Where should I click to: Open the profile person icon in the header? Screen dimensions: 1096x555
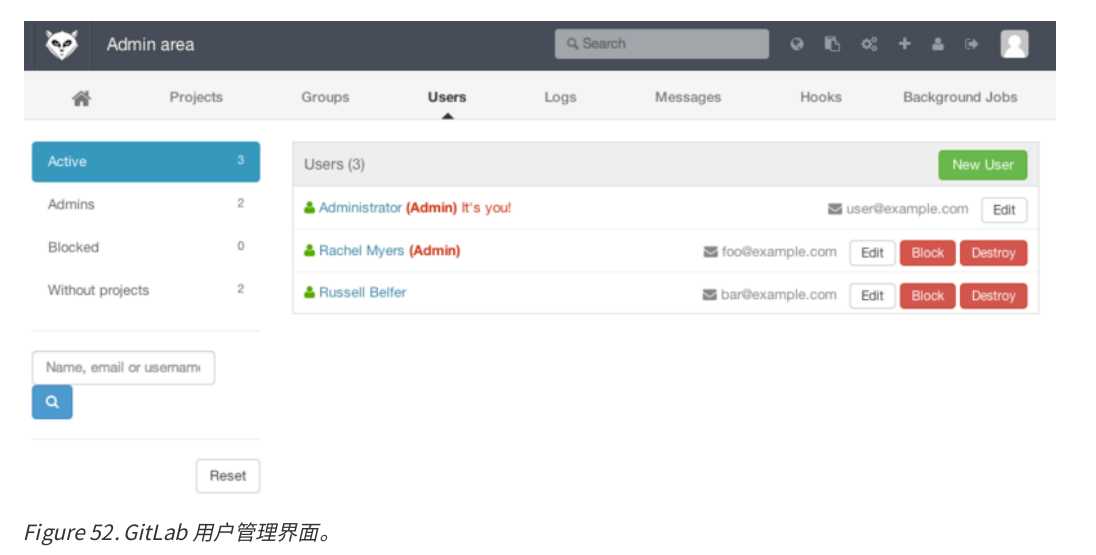point(938,44)
